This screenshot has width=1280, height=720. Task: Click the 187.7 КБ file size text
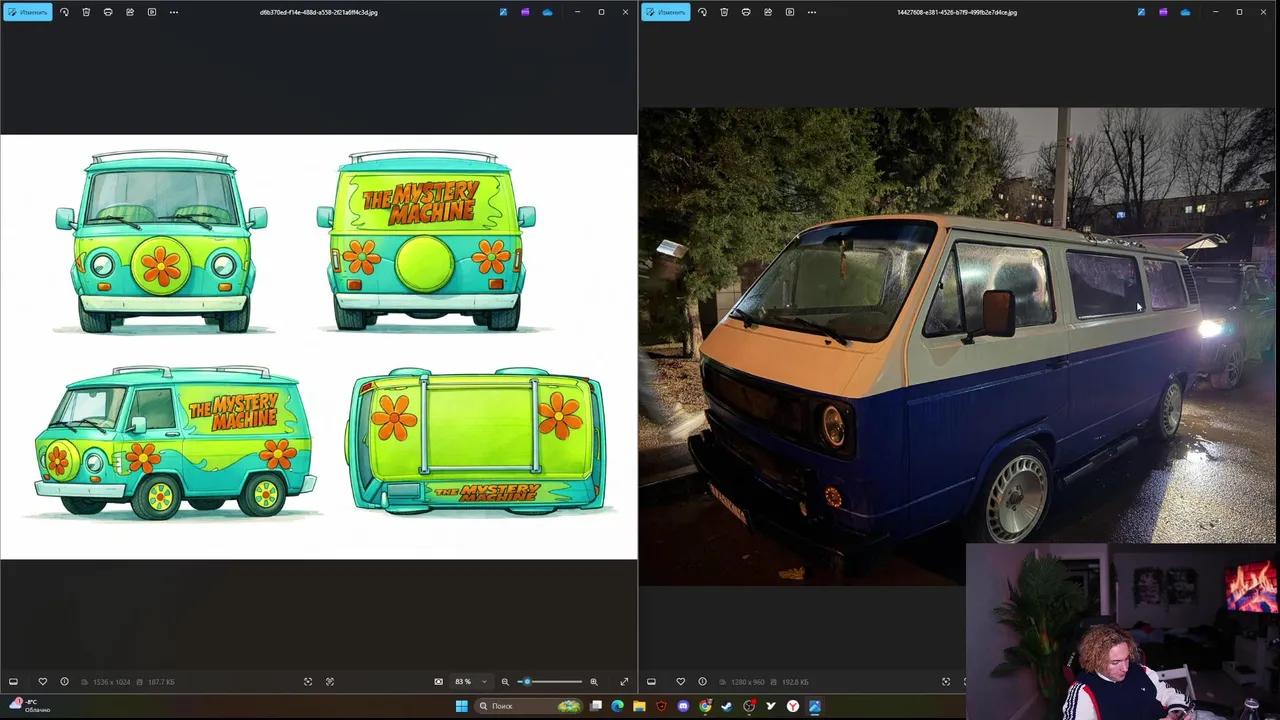click(161, 682)
